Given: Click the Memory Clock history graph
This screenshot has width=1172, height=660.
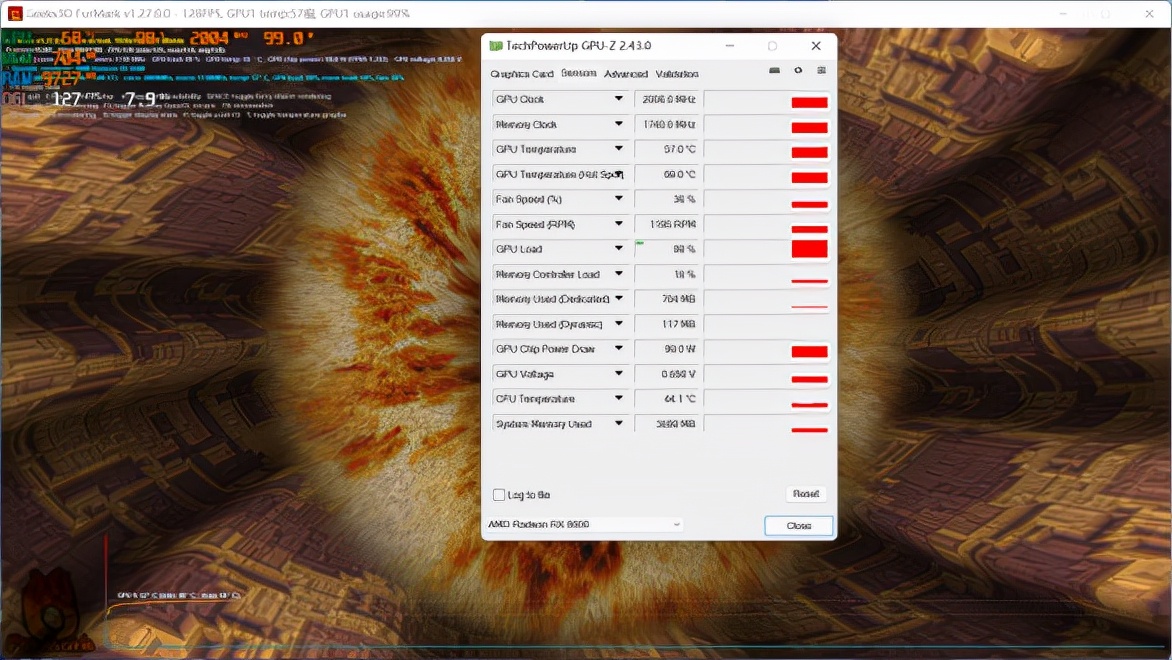Looking at the screenshot, I should (766, 125).
